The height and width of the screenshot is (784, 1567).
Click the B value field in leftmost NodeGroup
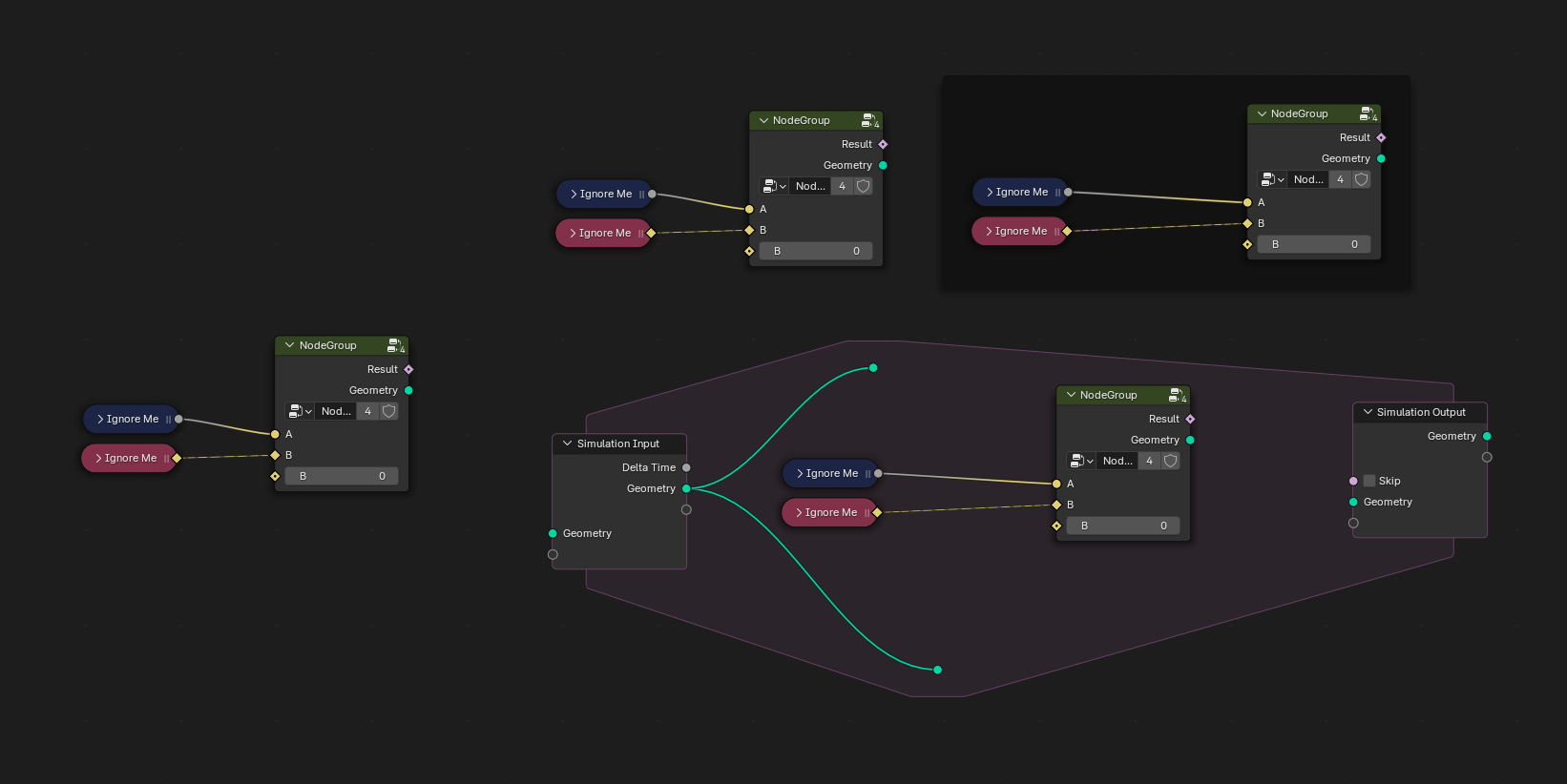tap(342, 476)
